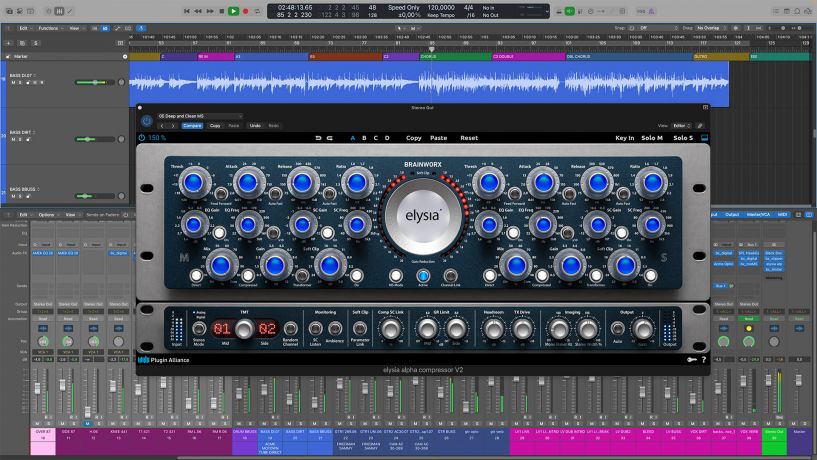Toggle the Soft Clip Parameter Link button
The image size is (817, 460).
(360, 328)
